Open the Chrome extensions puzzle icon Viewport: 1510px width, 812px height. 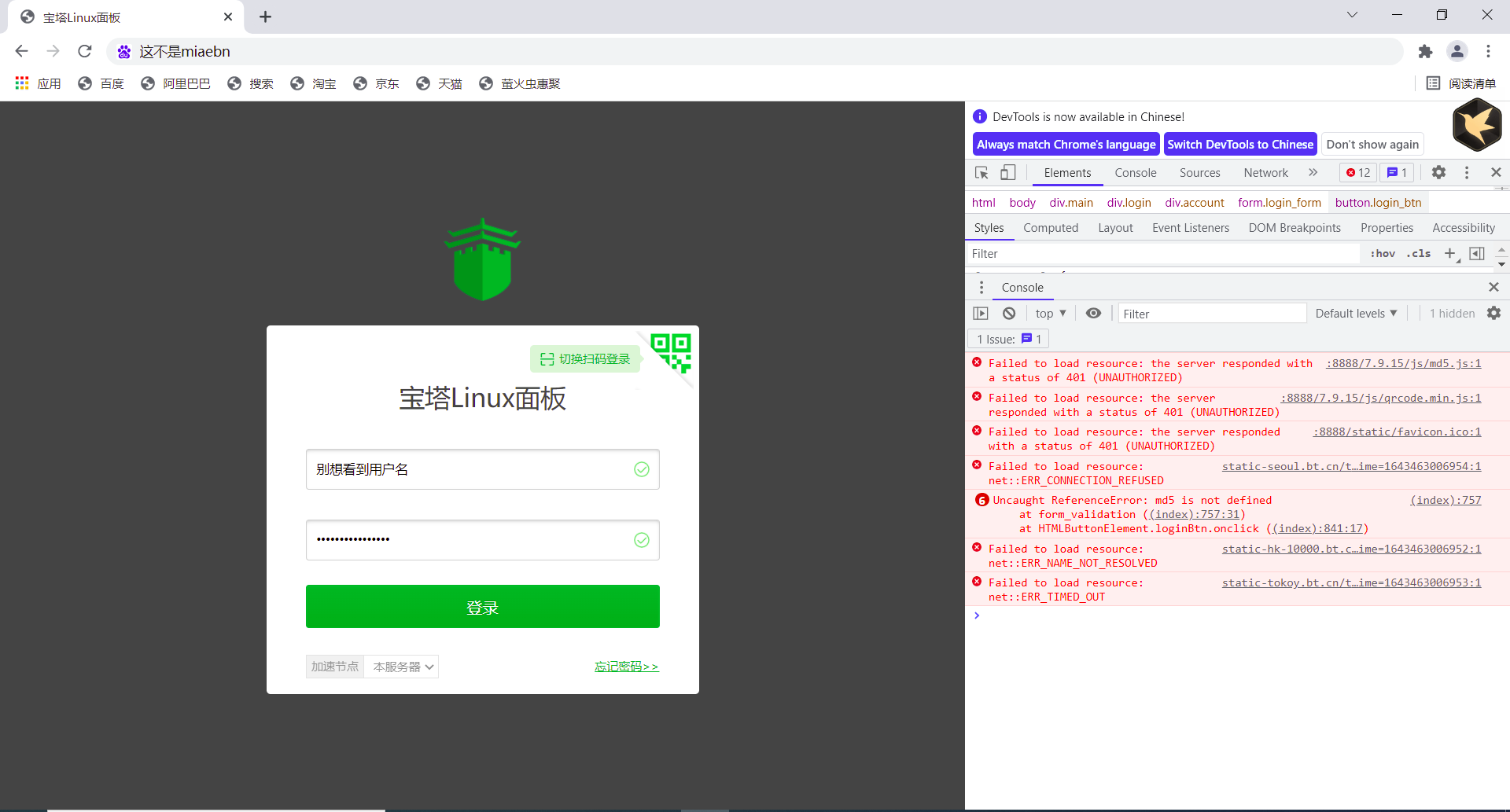tap(1425, 51)
